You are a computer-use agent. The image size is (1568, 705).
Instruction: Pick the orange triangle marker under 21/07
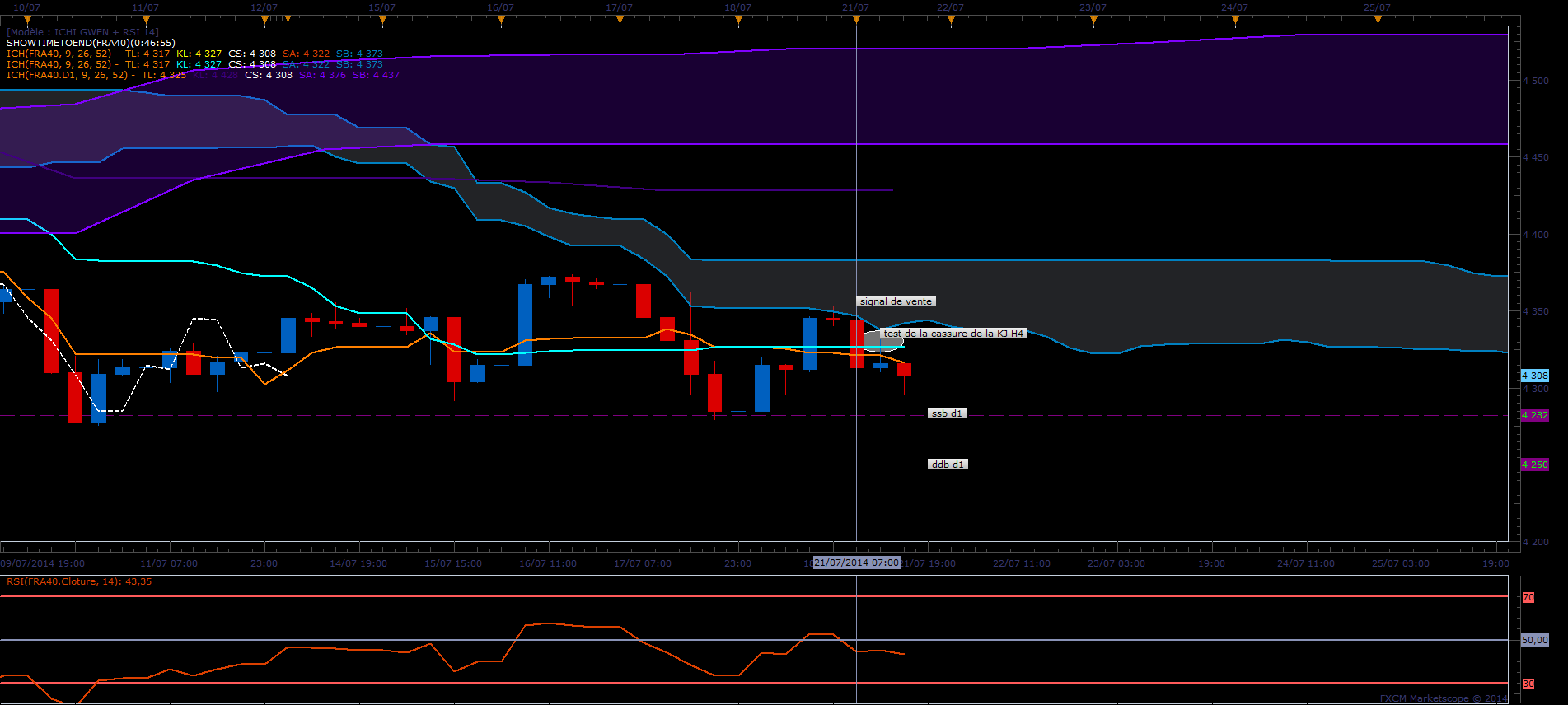tap(856, 20)
